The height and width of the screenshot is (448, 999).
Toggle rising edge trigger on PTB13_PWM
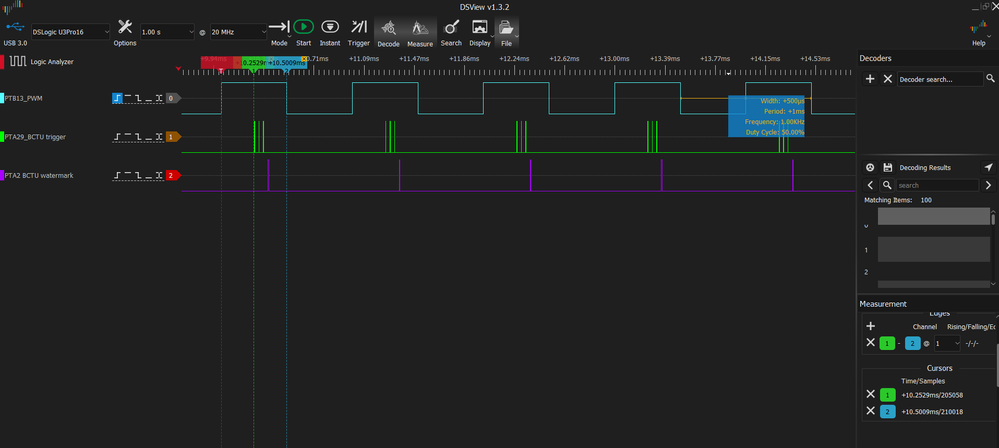click(117, 98)
